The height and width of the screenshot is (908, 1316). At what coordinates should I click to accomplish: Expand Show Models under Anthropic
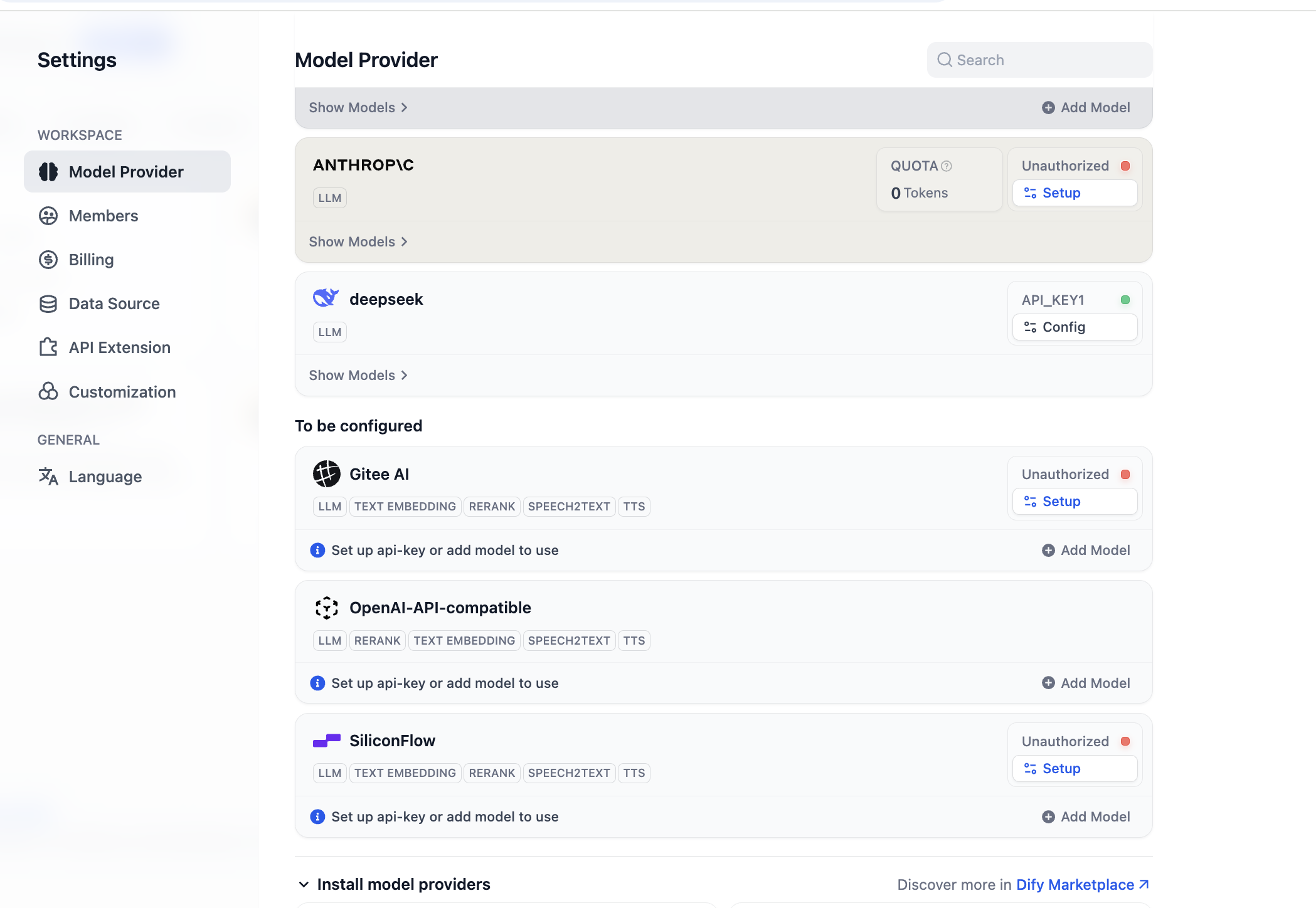[x=358, y=241]
